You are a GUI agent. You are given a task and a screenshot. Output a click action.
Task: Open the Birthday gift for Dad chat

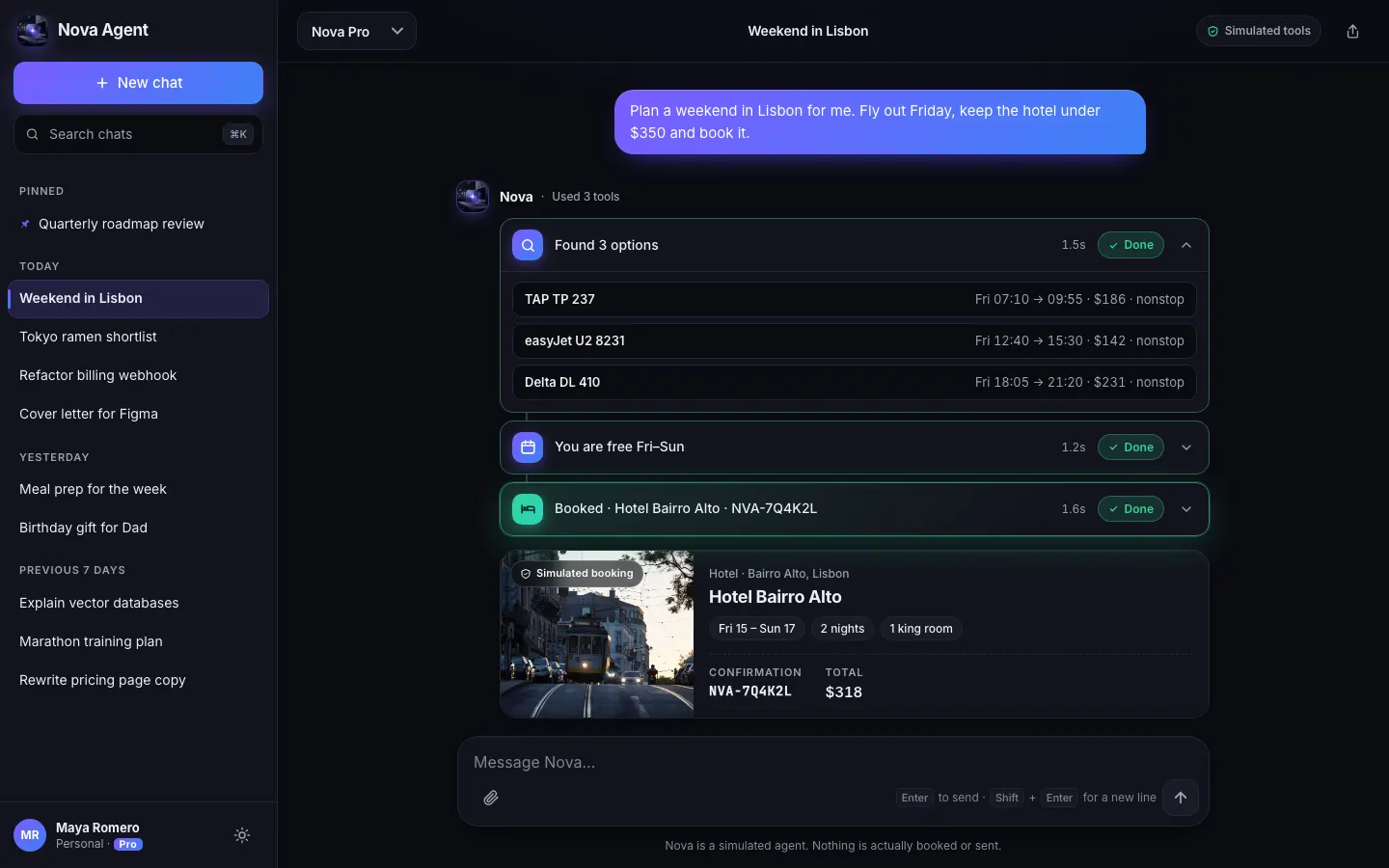(138, 528)
